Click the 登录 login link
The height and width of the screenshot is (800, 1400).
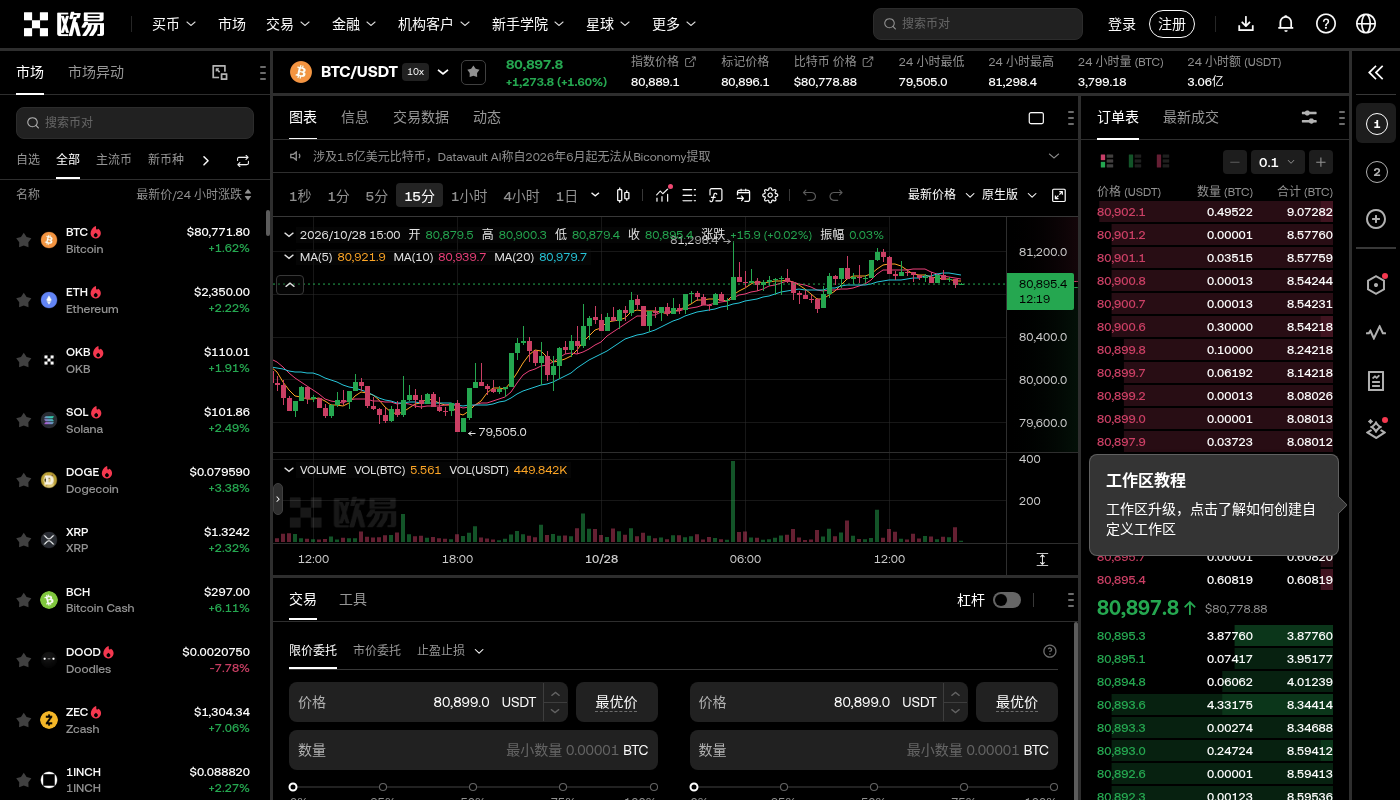[1122, 24]
